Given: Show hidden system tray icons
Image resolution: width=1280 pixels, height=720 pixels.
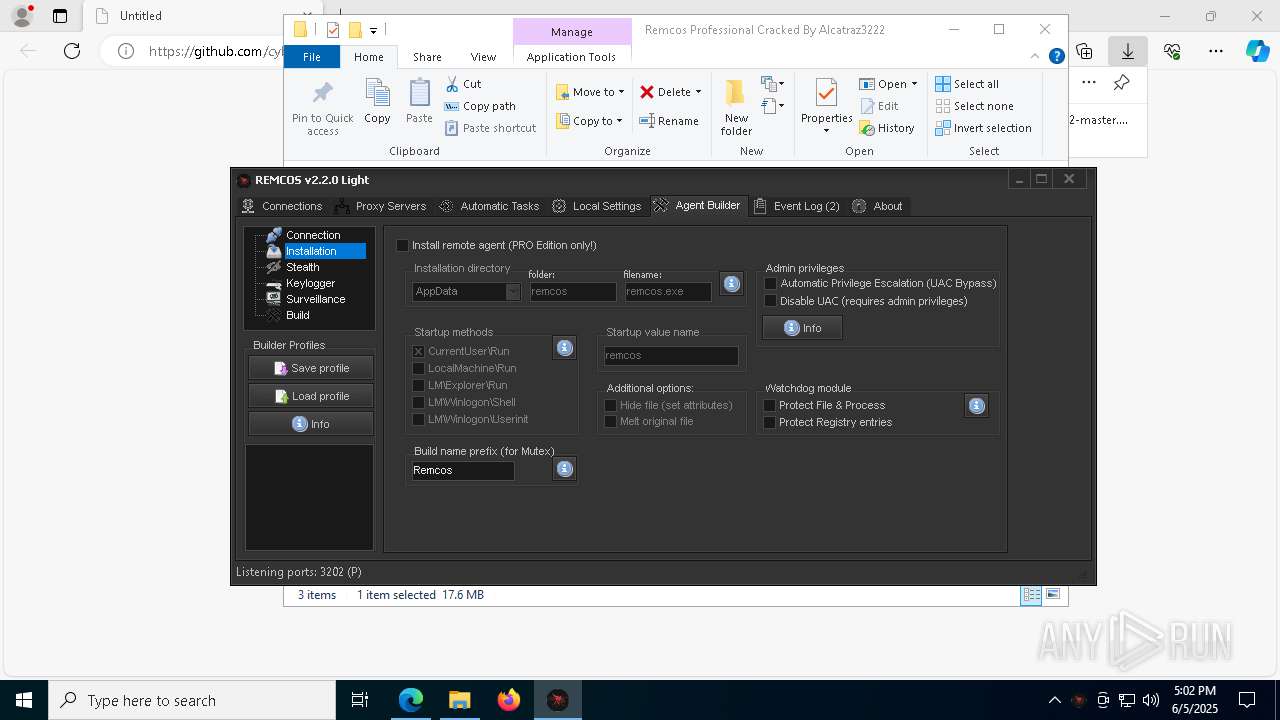Looking at the screenshot, I should point(1054,700).
